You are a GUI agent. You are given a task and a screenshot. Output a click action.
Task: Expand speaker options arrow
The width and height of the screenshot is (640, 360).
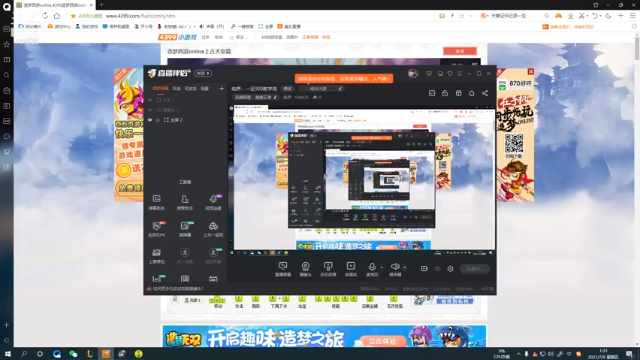pyautogui.click(x=404, y=268)
